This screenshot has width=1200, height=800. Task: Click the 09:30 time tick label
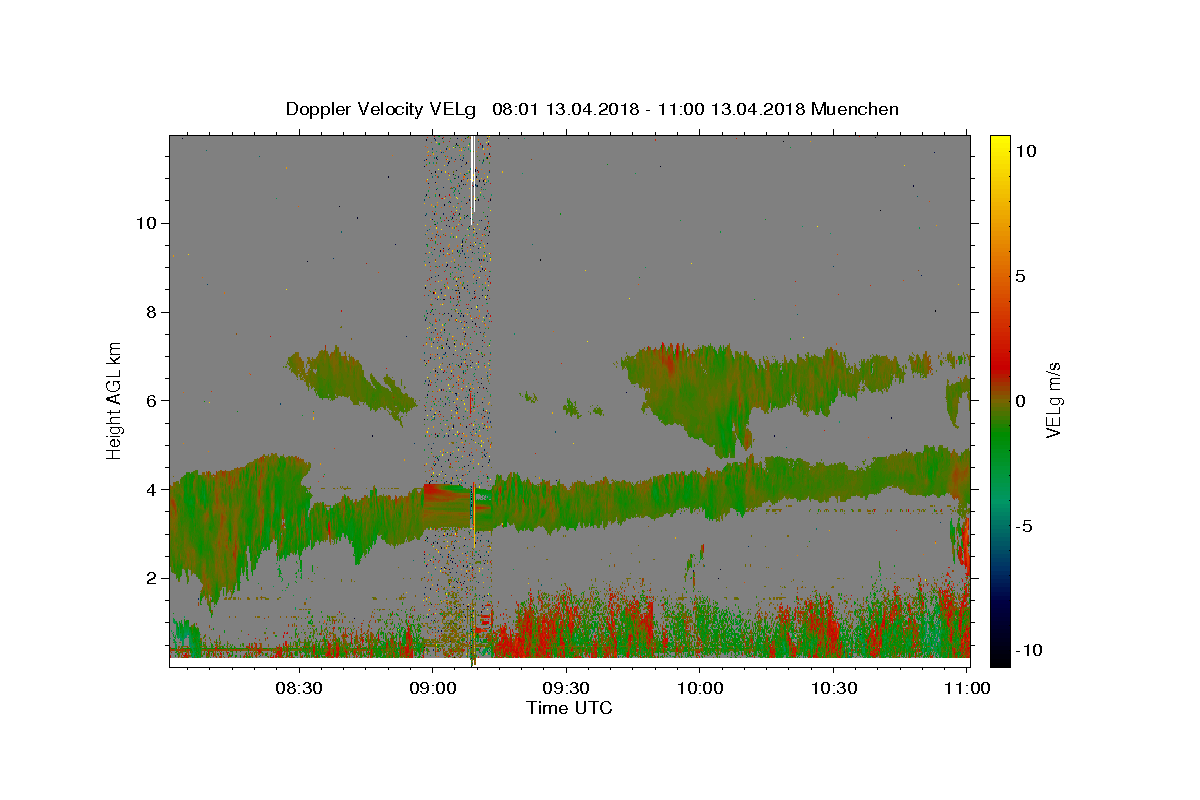click(567, 689)
